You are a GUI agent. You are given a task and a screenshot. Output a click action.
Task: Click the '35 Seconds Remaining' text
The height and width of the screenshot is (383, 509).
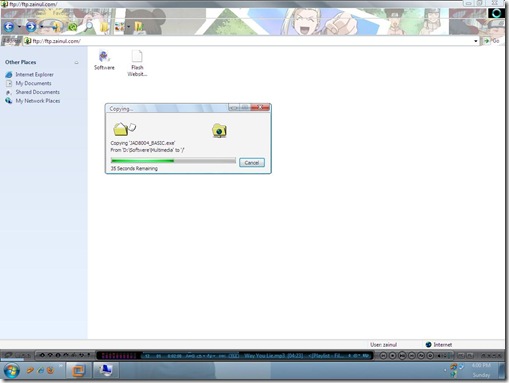(134, 168)
